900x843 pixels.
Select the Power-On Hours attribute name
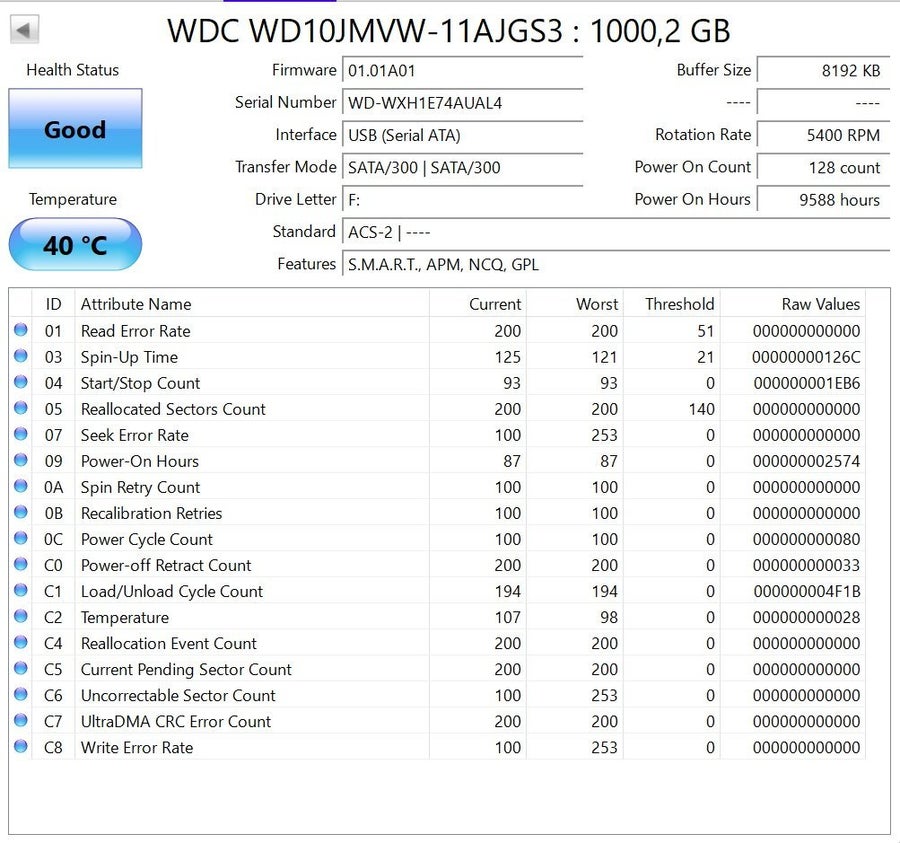tap(140, 461)
